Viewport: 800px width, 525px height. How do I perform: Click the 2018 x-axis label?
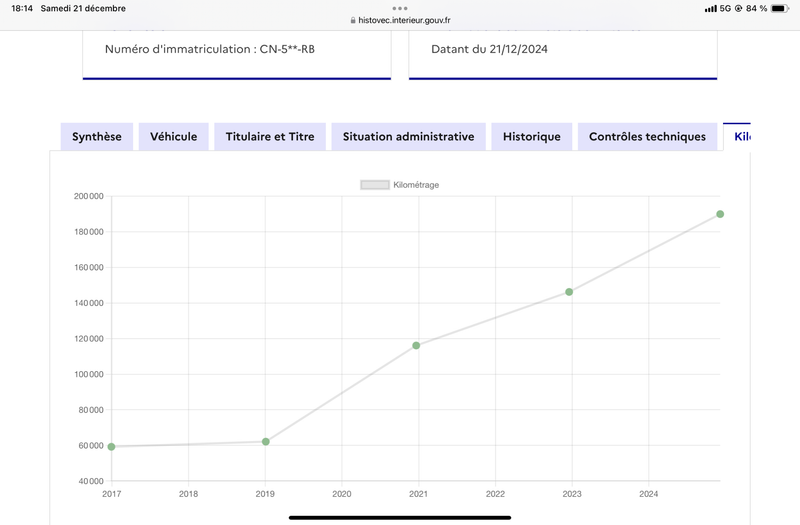click(x=188, y=494)
